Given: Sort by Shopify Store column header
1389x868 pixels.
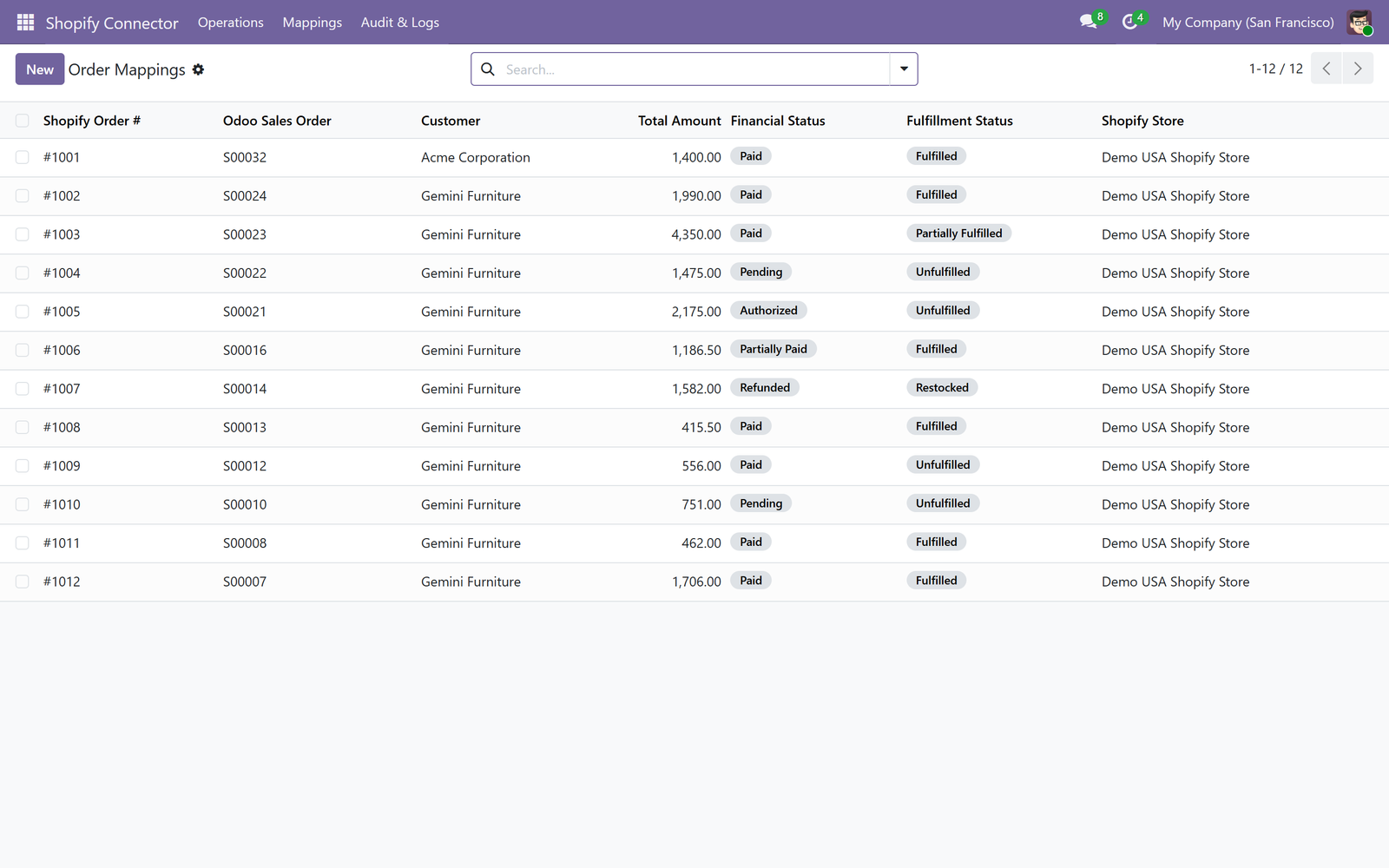Looking at the screenshot, I should [1142, 121].
